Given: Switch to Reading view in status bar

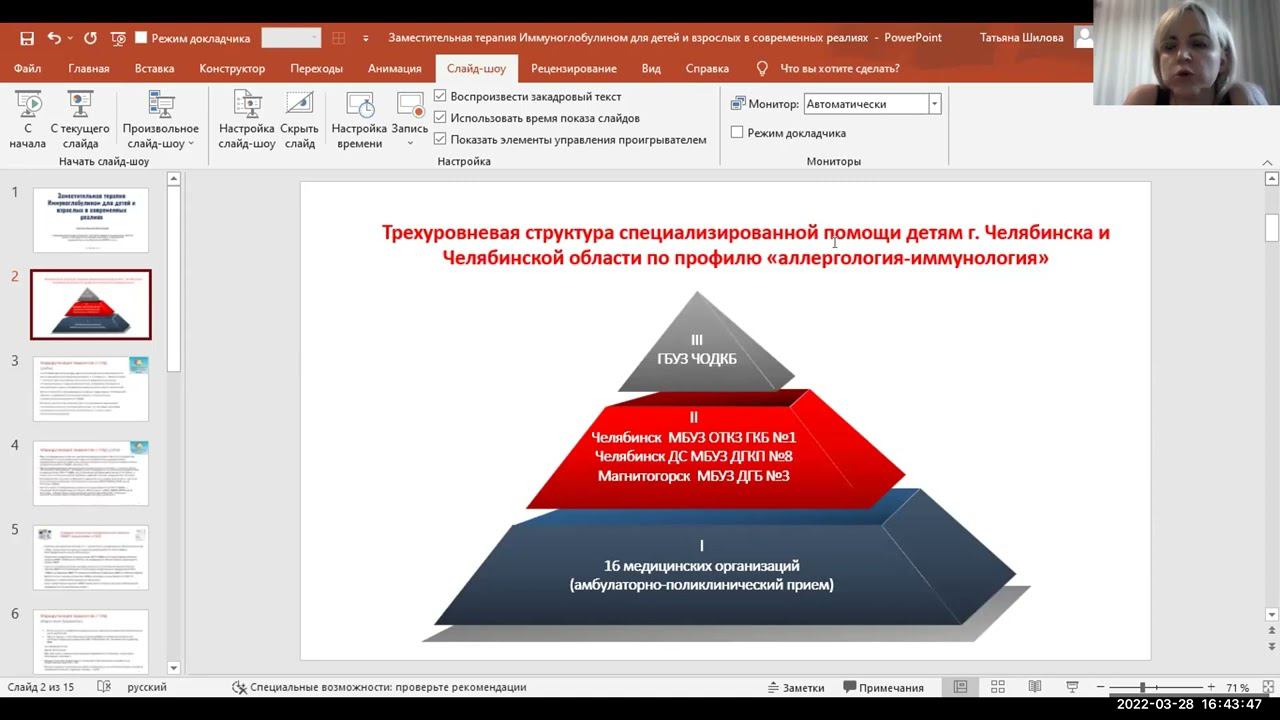Looking at the screenshot, I should tap(1035, 687).
